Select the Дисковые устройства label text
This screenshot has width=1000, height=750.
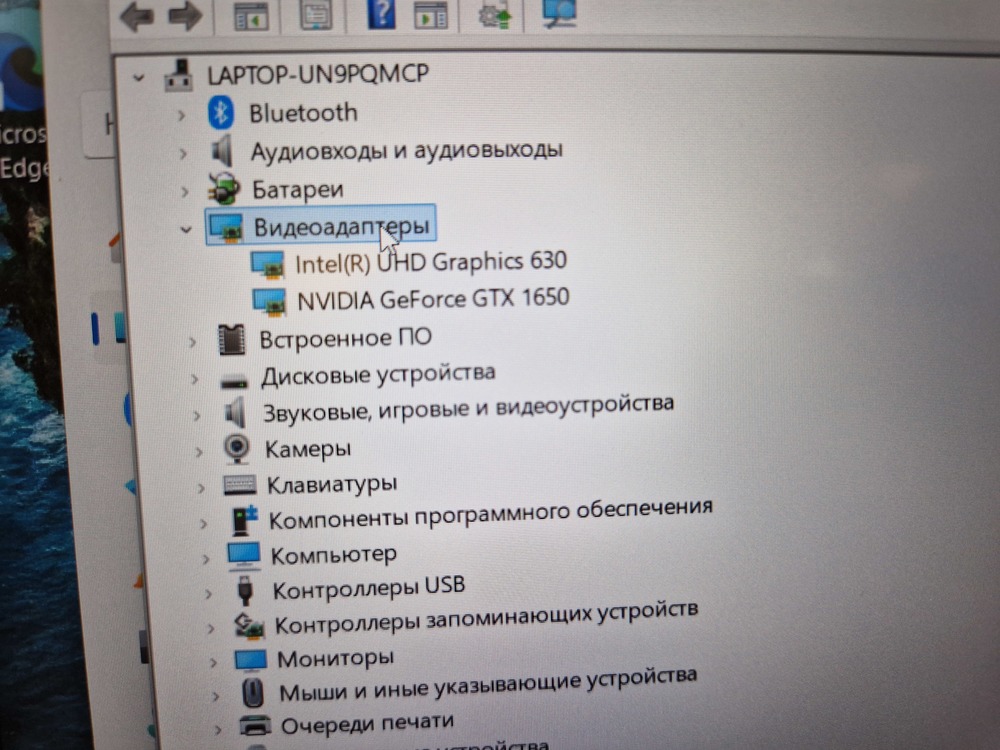click(378, 375)
